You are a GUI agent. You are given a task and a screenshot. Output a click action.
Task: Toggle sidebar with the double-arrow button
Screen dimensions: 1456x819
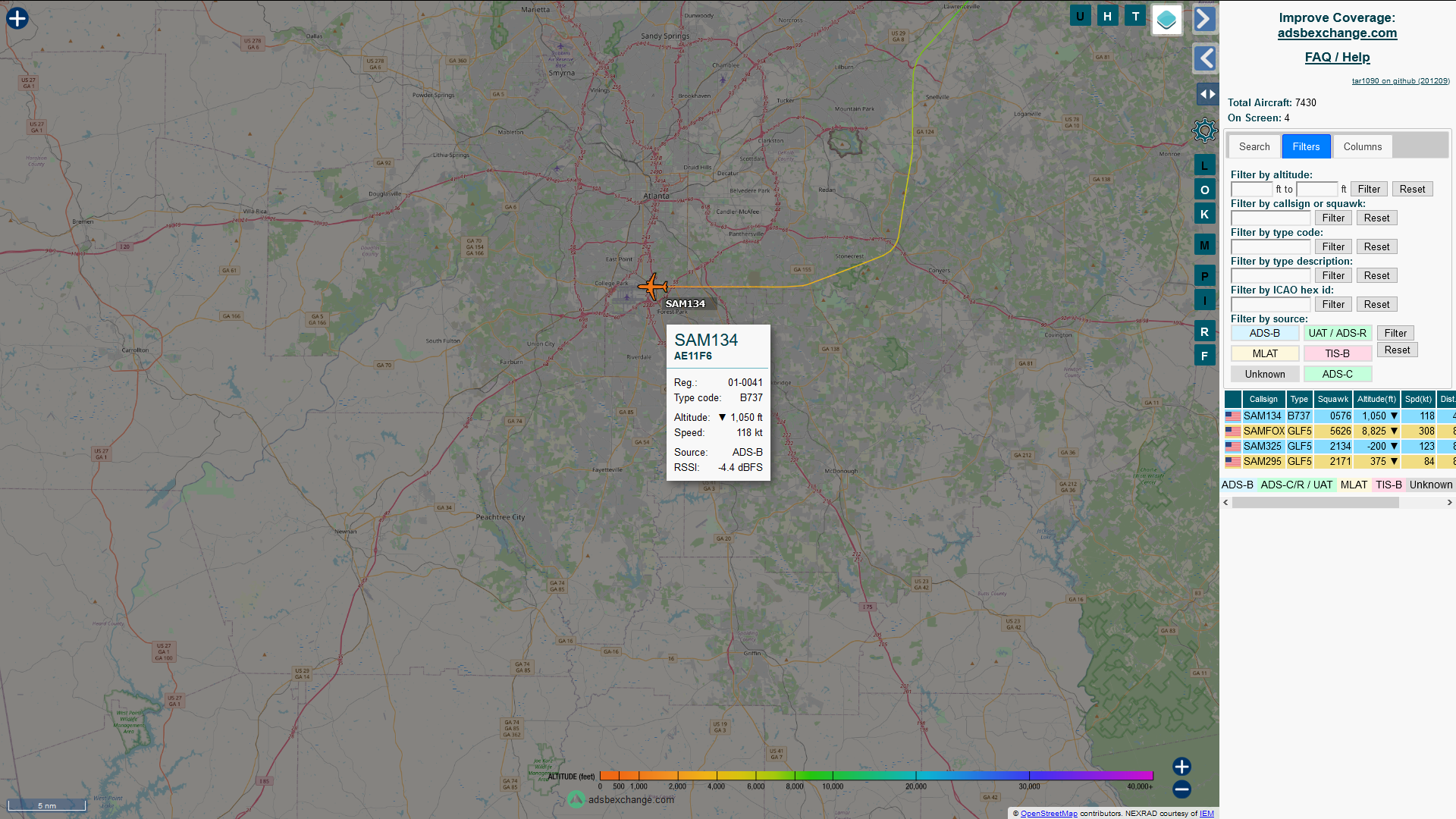(x=1207, y=94)
